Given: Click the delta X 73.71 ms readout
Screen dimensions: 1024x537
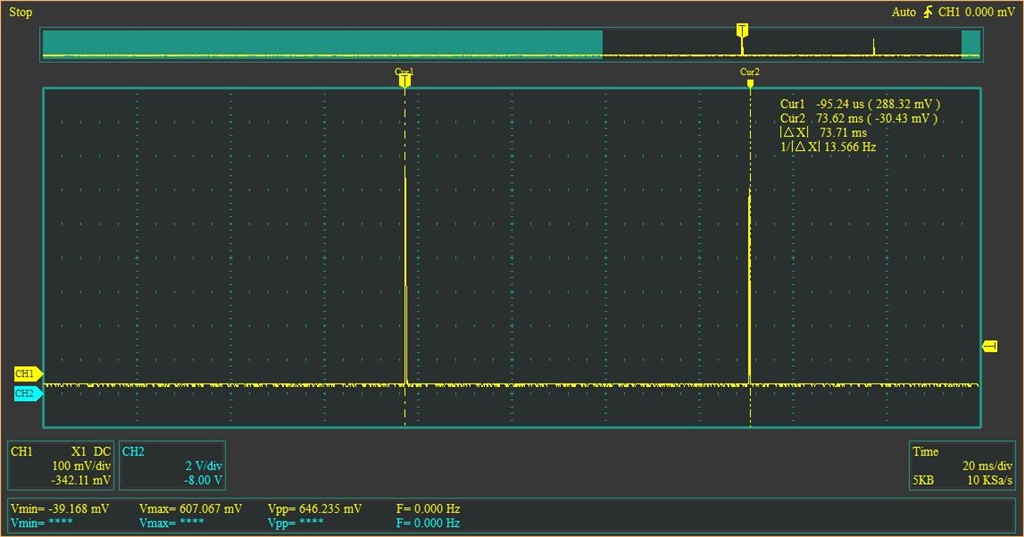Looking at the screenshot, I should pyautogui.click(x=824, y=133).
